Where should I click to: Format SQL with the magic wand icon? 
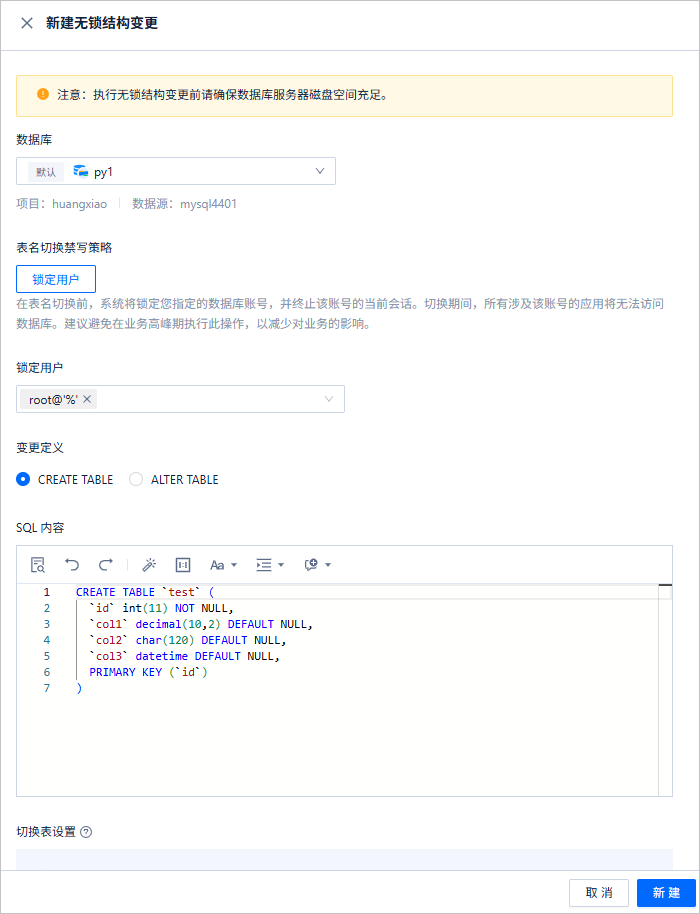point(149,564)
